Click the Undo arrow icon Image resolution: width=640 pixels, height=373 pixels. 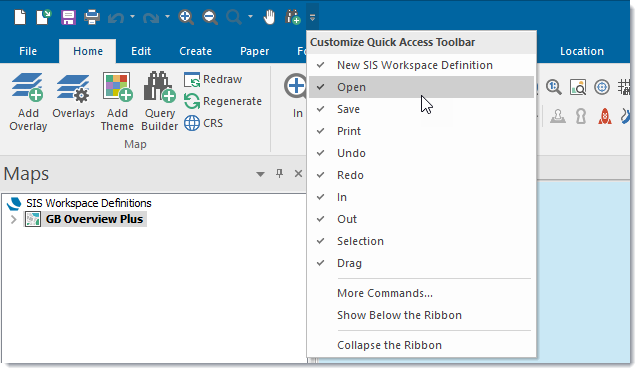(x=116, y=18)
